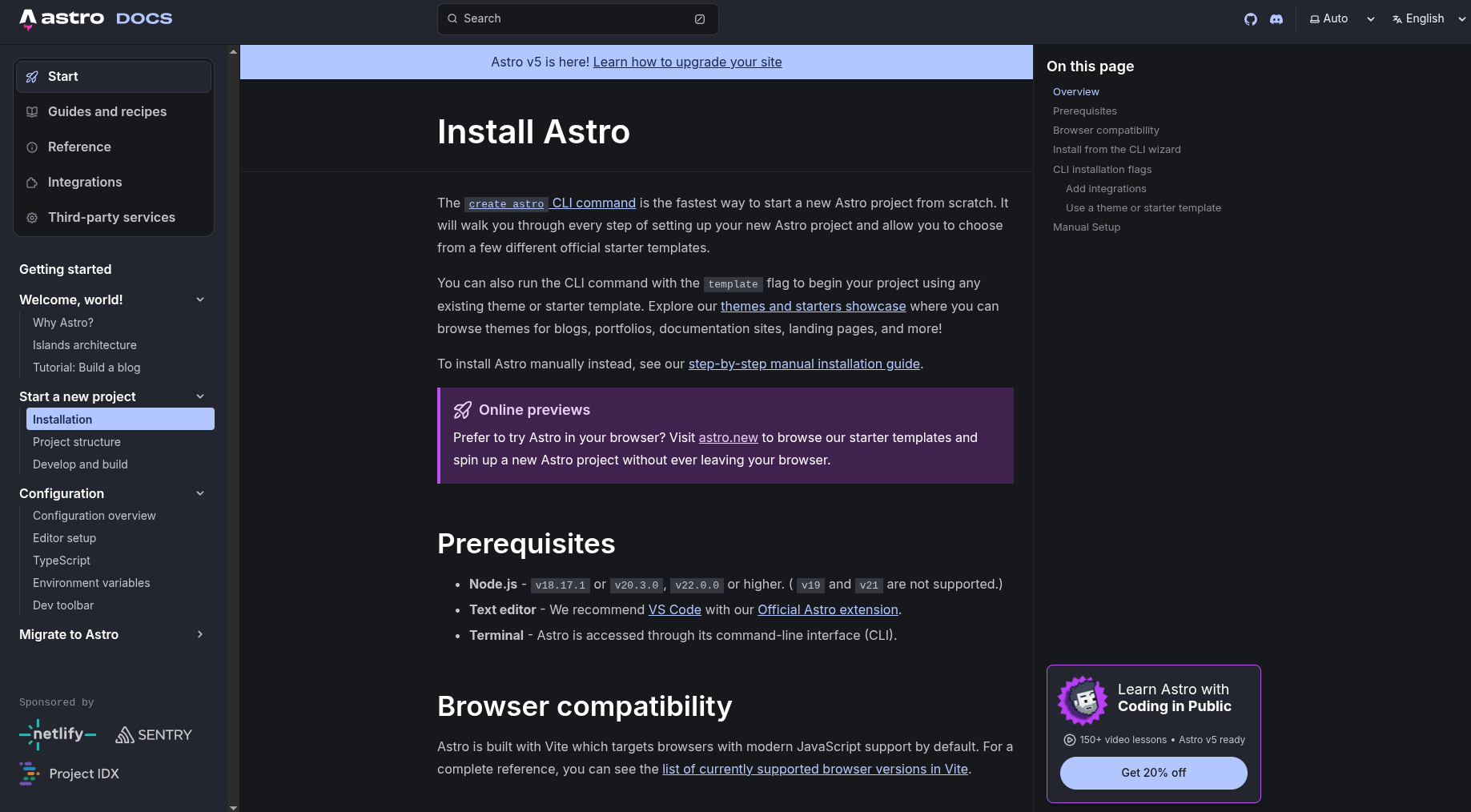Image resolution: width=1471 pixels, height=812 pixels.
Task: Select the Start rocket icon in sidebar
Action: point(31,76)
